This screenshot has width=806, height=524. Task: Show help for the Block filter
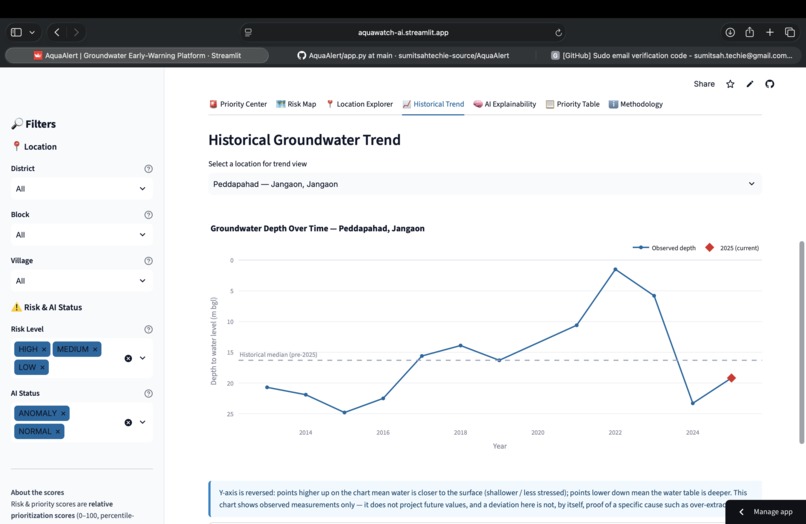[x=149, y=215]
